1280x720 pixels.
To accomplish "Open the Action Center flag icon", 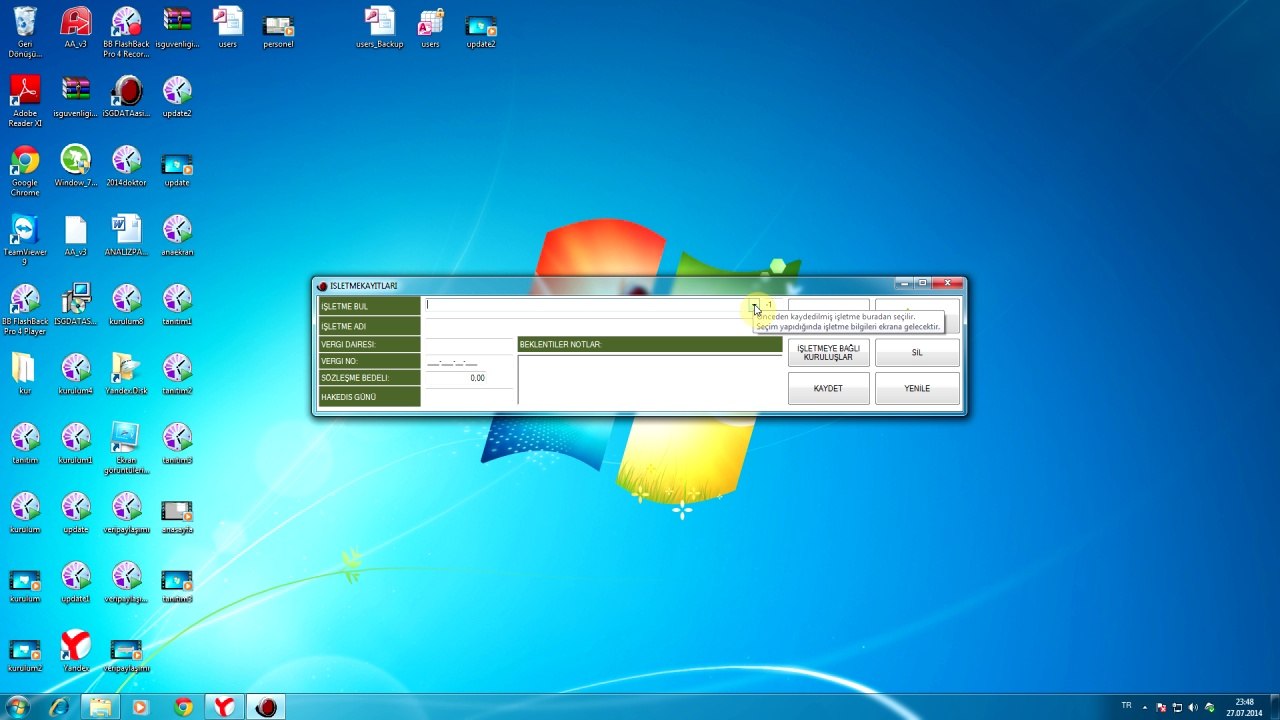I will coord(1161,707).
